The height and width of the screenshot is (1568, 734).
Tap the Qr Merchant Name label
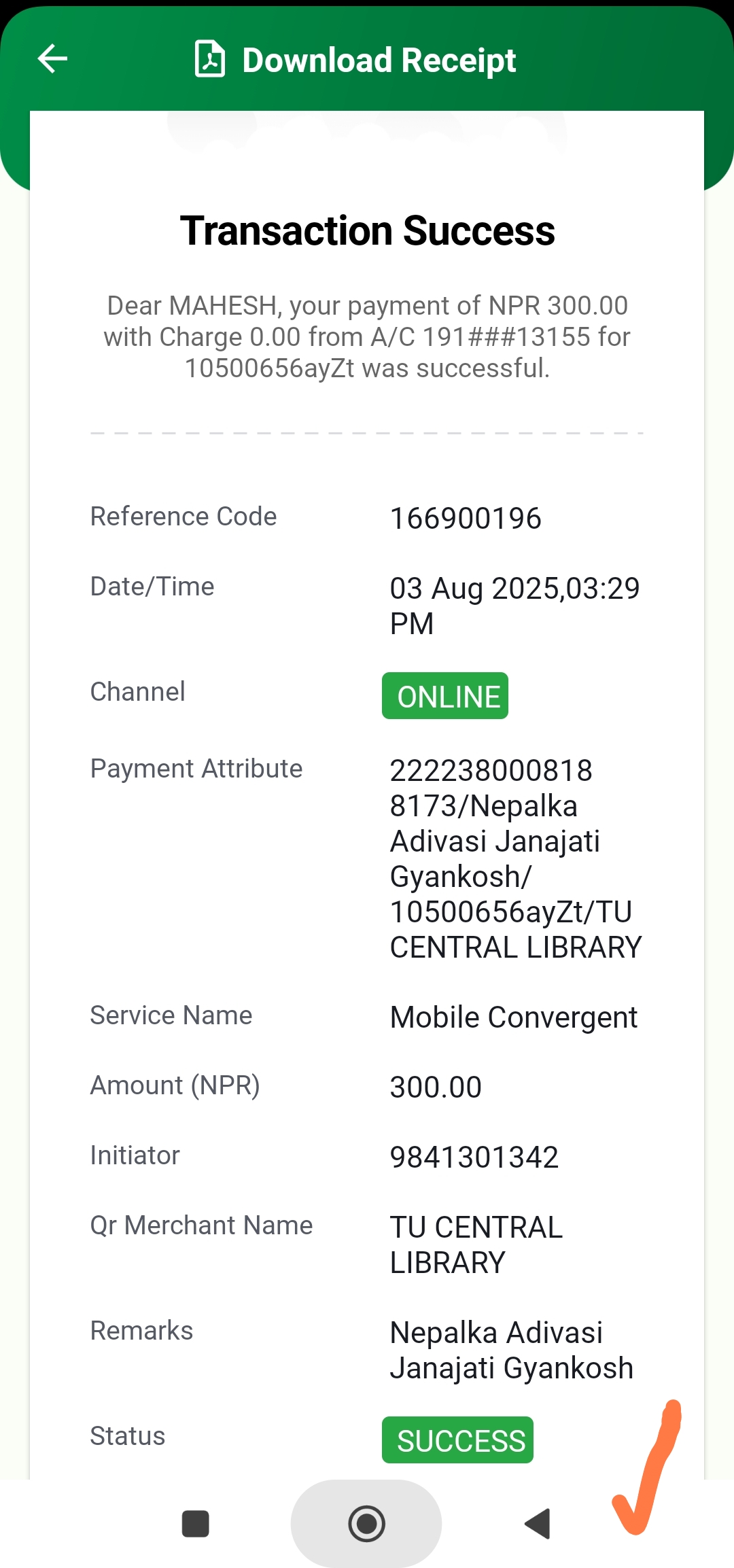coord(202,1225)
